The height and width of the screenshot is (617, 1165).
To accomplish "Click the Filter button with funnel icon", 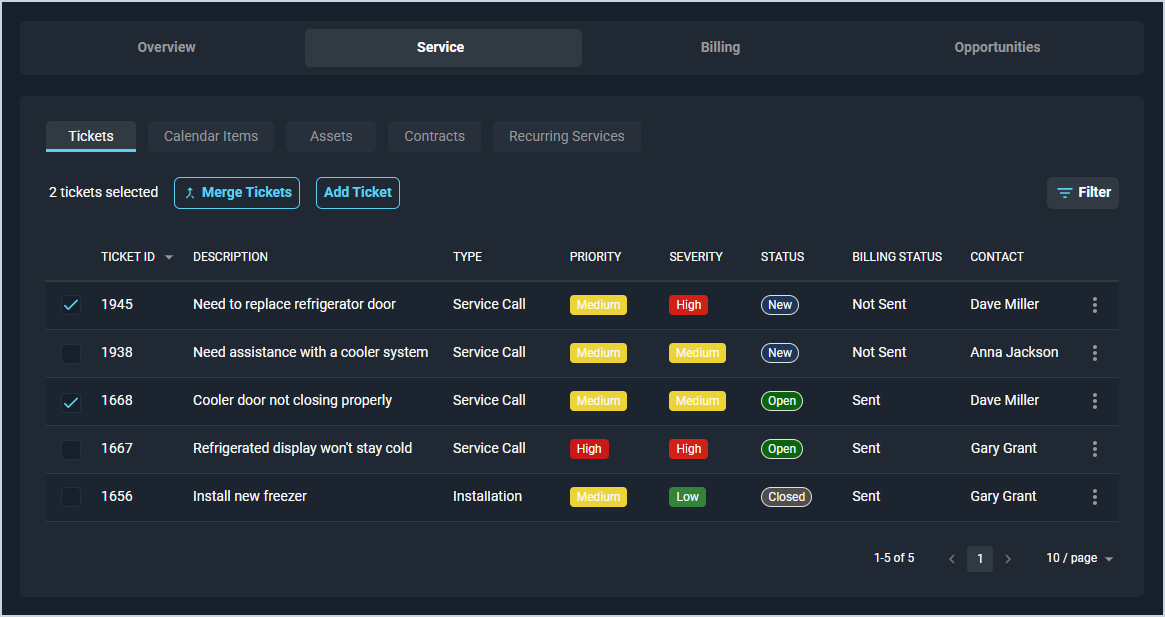I will point(1083,193).
